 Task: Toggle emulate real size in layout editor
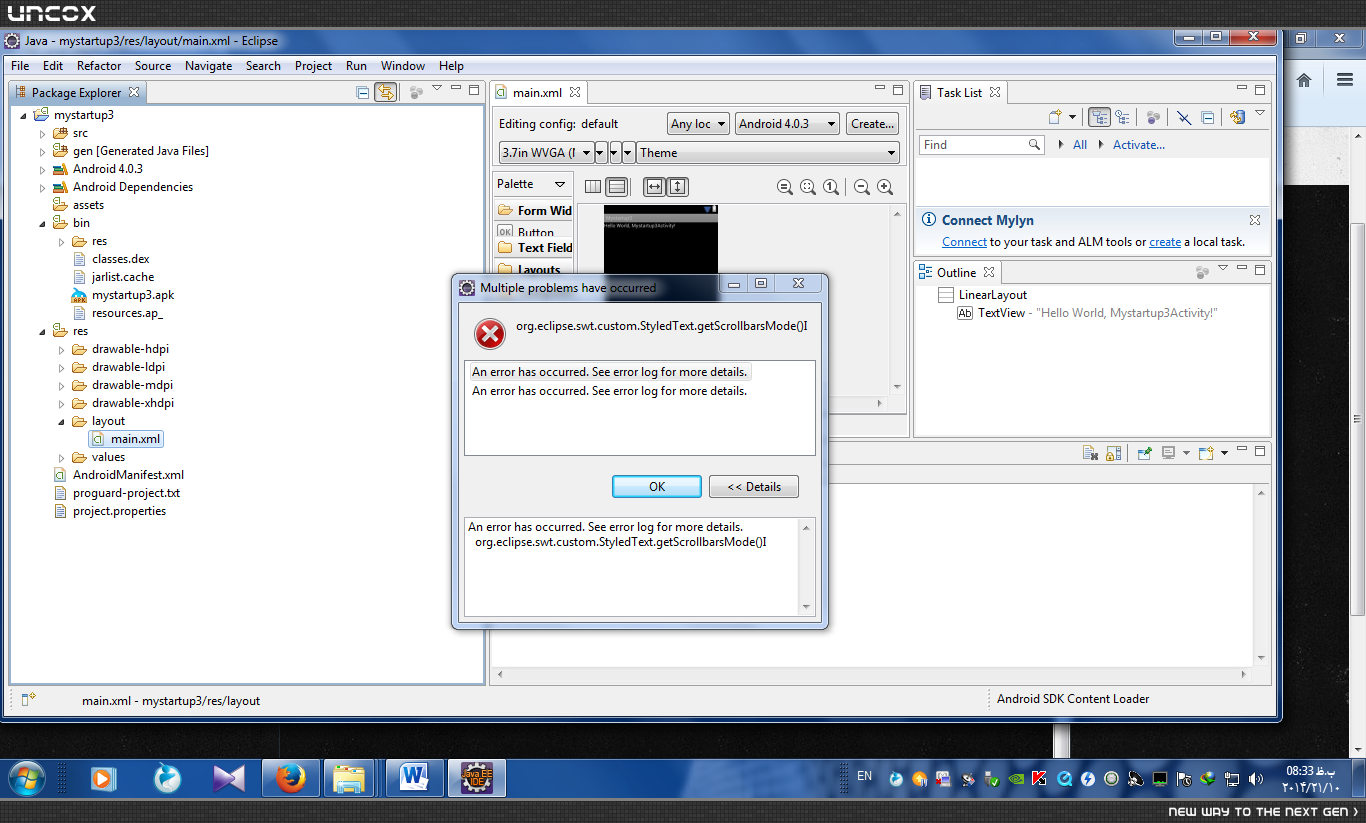785,187
